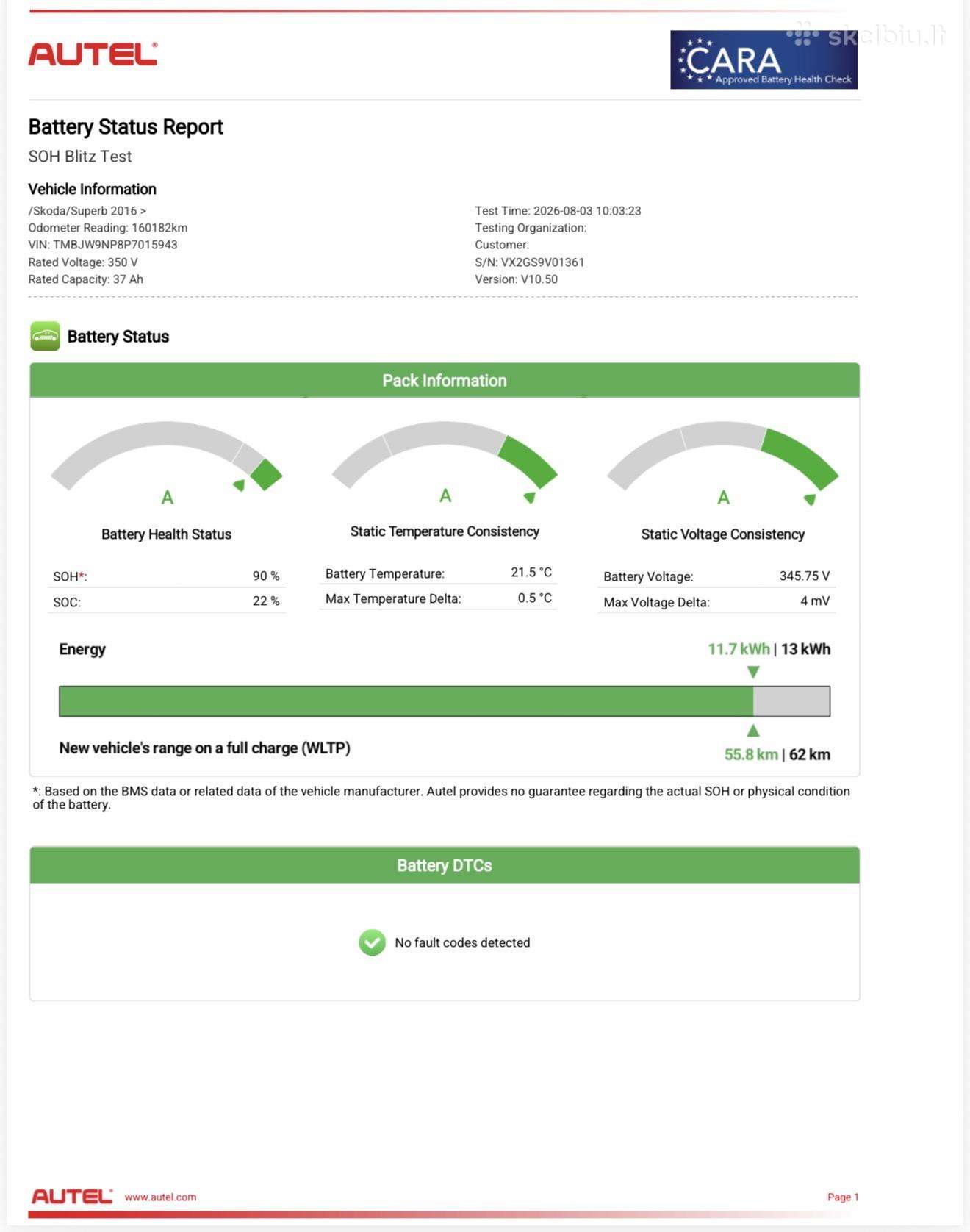
Task: Click the BMS data disclaimer footnote
Action: [441, 798]
